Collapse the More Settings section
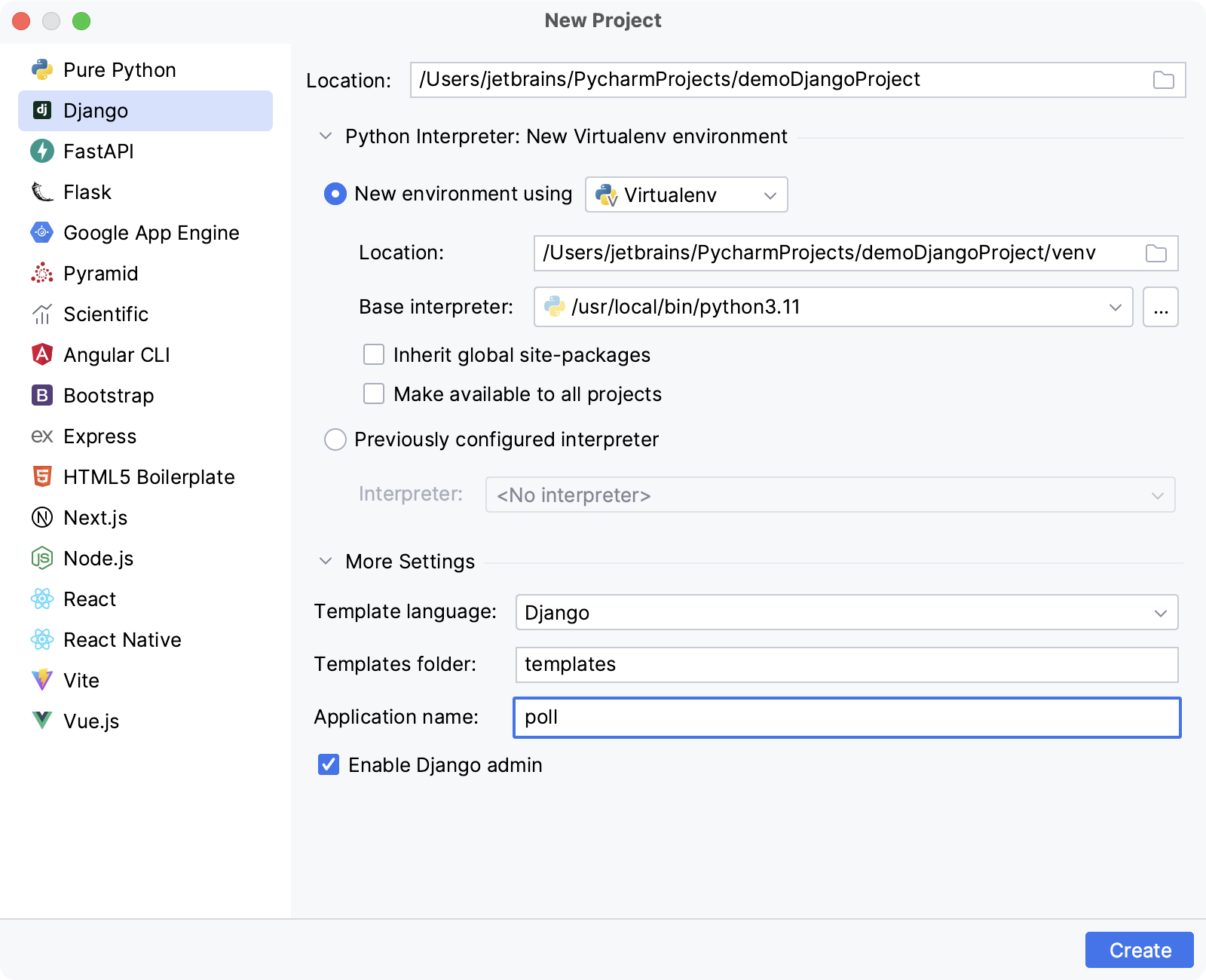The width and height of the screenshot is (1206, 980). pos(326,561)
